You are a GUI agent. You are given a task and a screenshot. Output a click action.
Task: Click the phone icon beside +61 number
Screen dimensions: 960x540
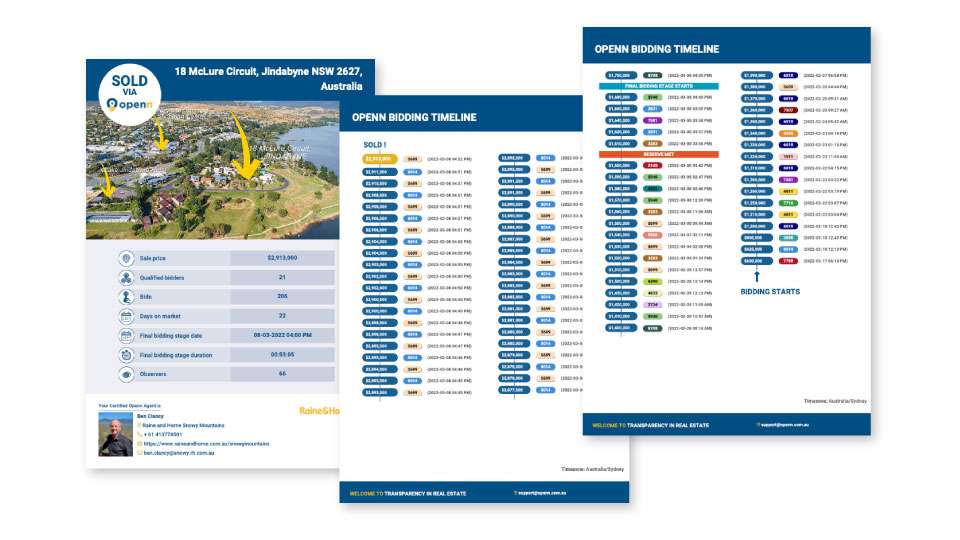point(140,435)
